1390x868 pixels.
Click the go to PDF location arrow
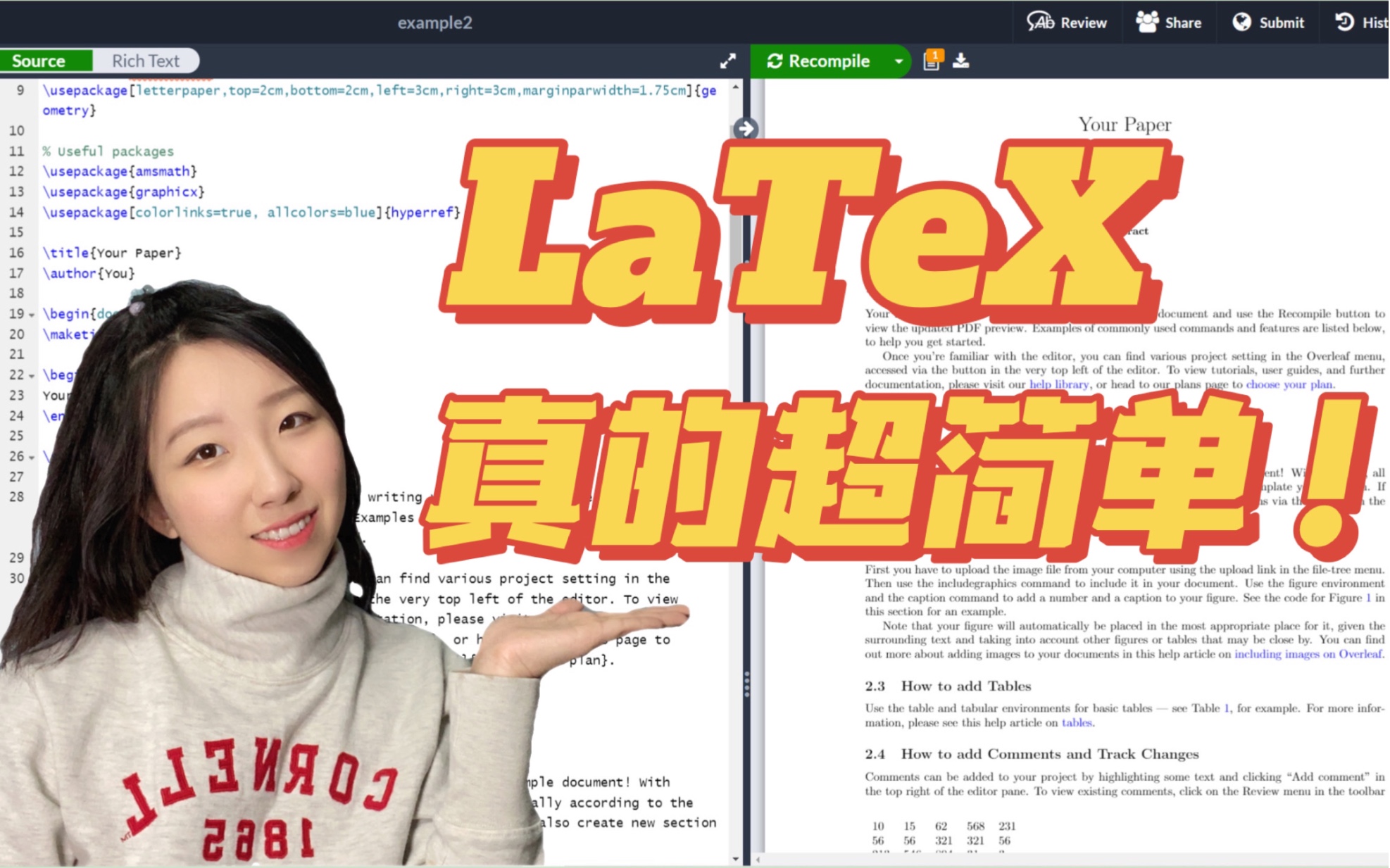746,129
